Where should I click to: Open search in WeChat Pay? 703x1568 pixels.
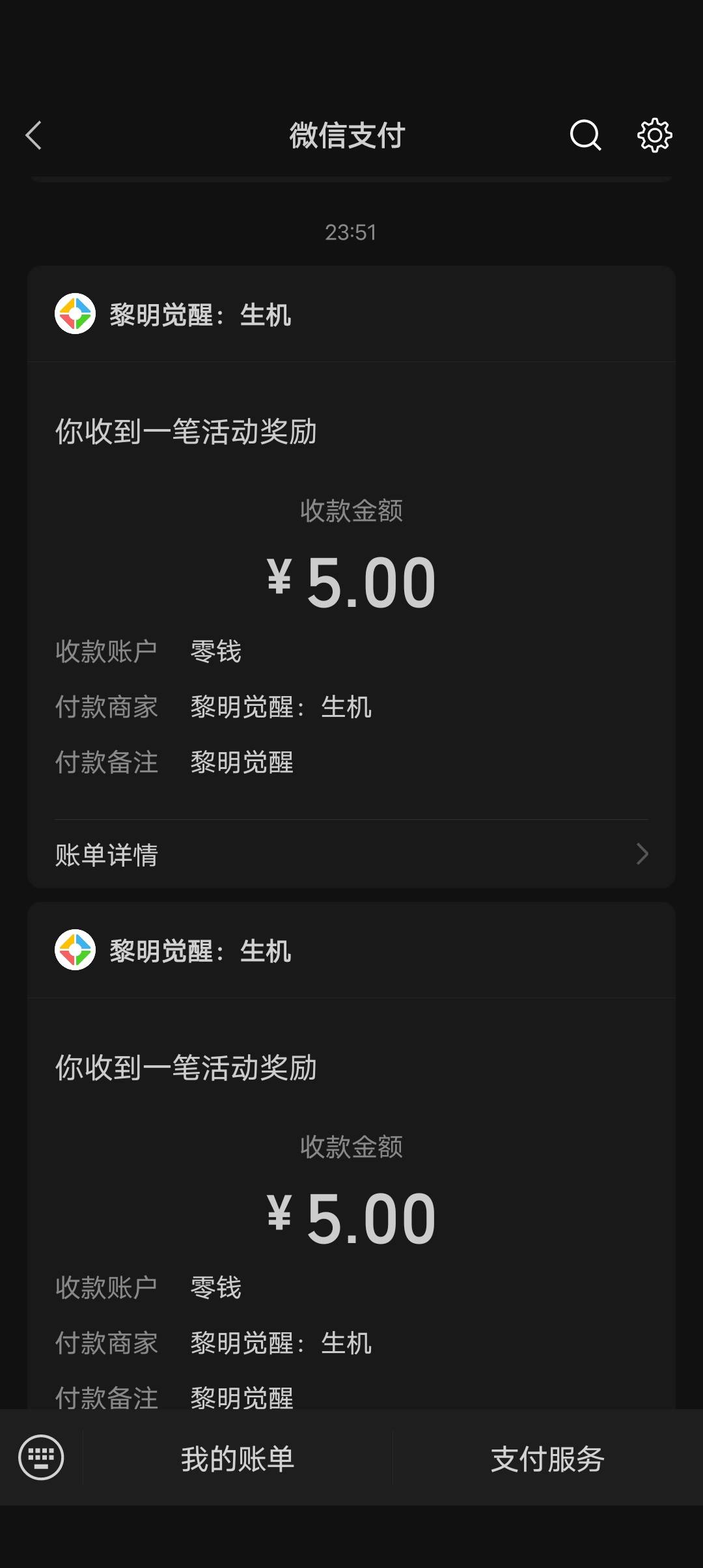[x=585, y=135]
